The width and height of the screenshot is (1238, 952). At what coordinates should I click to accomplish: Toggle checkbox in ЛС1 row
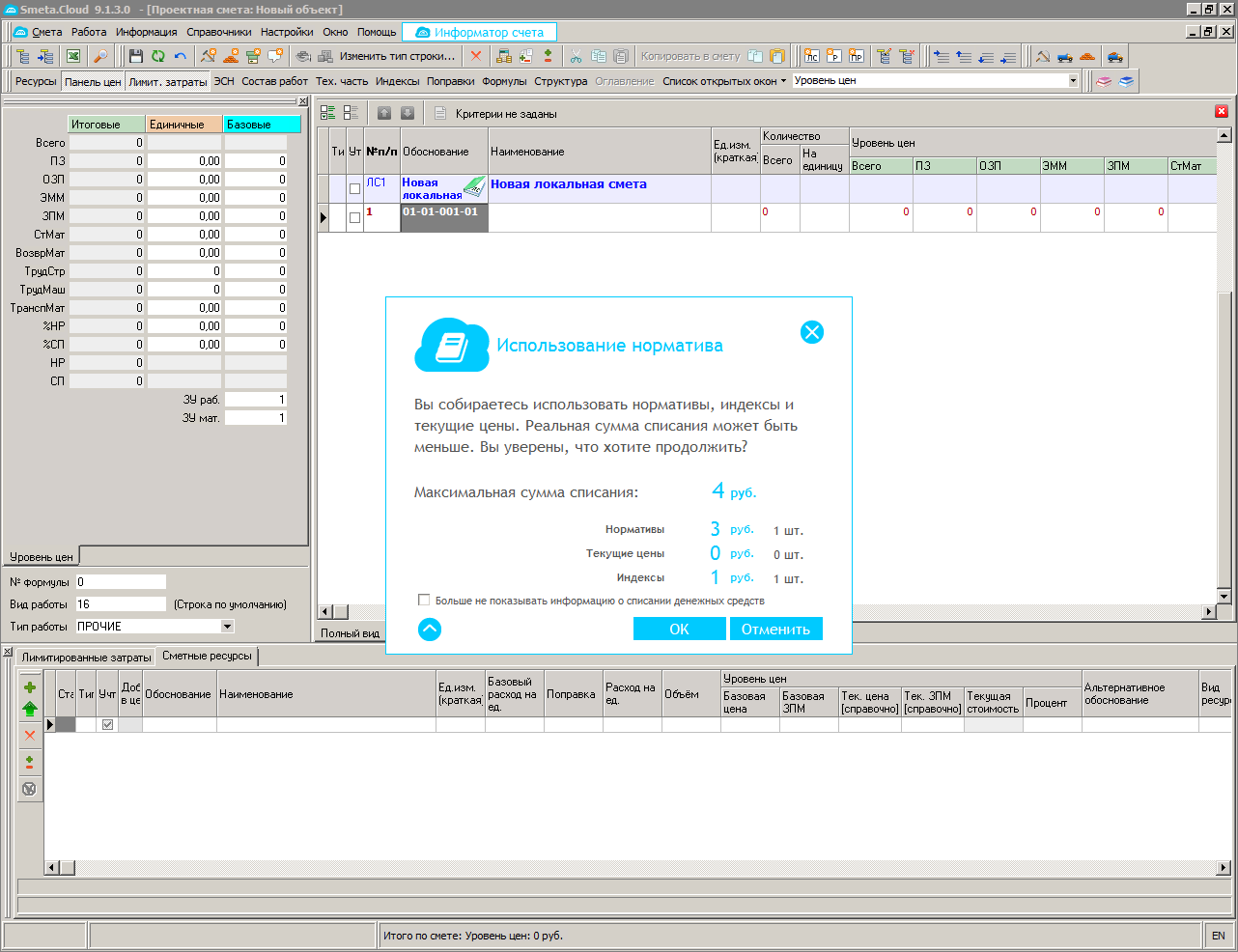(x=354, y=188)
